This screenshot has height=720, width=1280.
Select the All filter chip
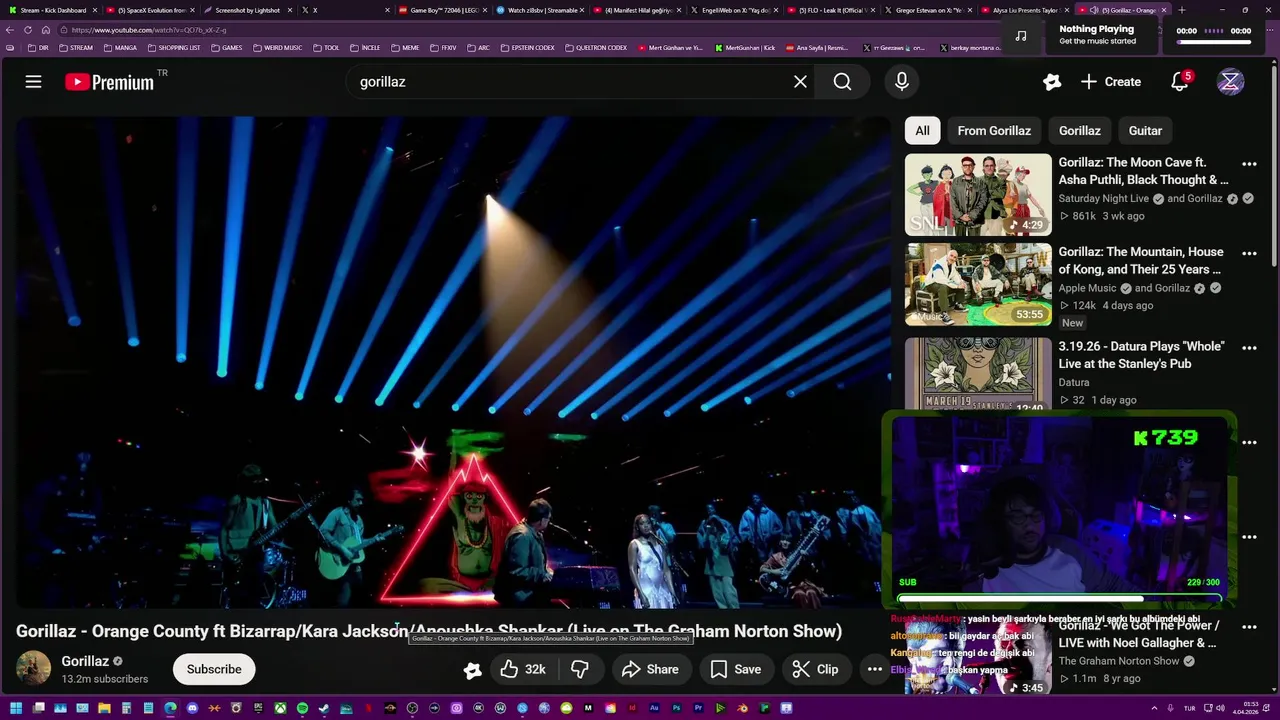922,131
